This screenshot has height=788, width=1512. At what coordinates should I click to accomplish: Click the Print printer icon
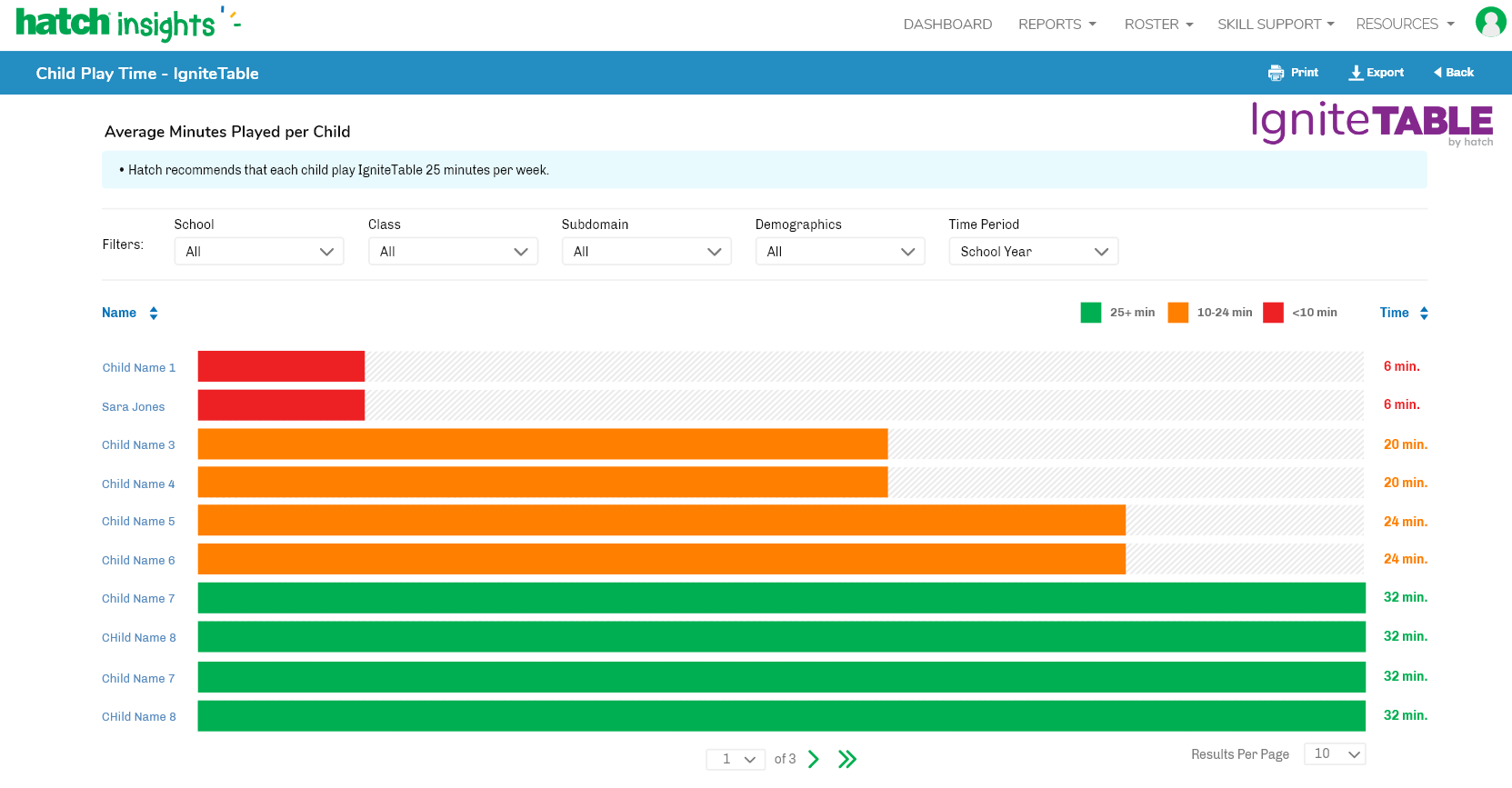1276,73
